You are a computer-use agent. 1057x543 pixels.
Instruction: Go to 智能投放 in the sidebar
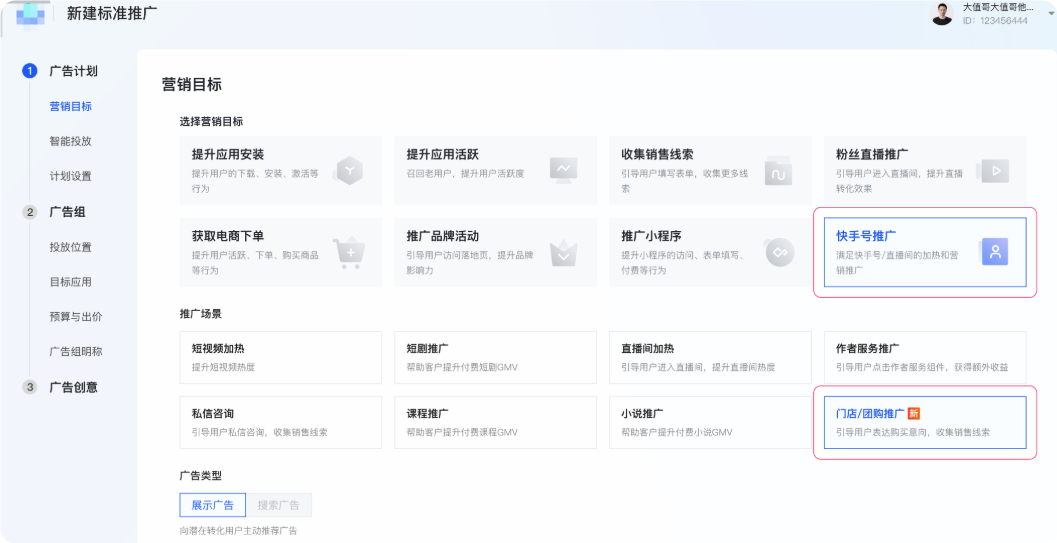coord(70,141)
